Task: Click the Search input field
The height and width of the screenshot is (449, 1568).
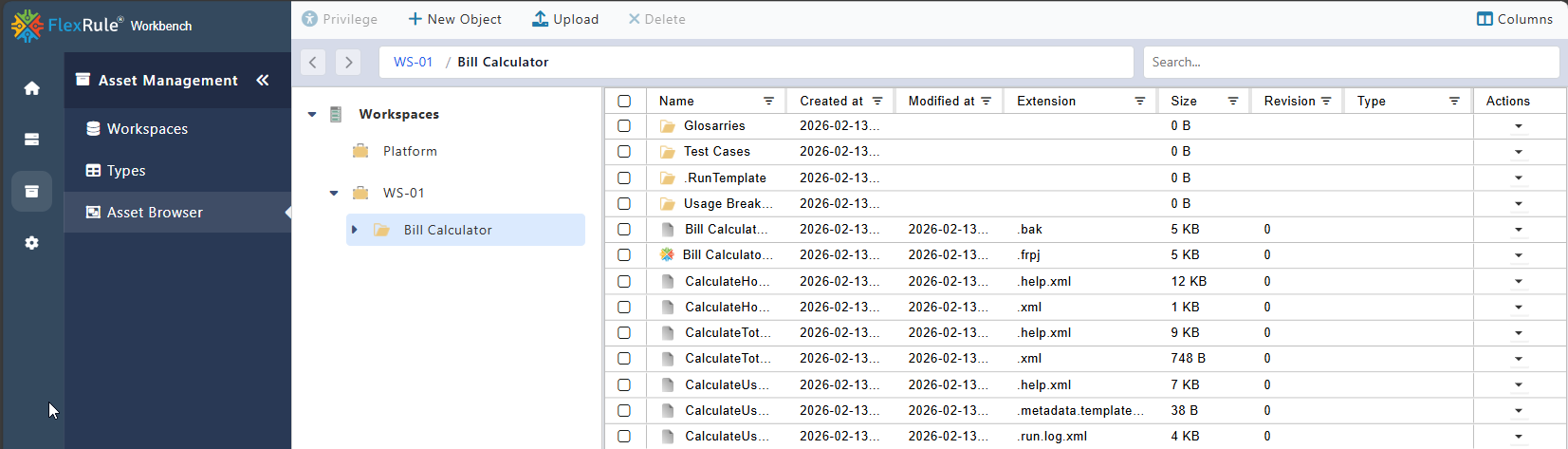Action: [1351, 62]
